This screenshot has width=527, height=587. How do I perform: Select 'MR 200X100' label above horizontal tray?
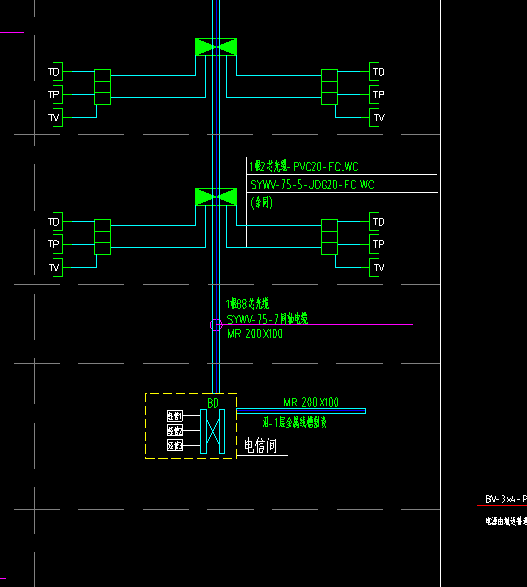pos(311,402)
